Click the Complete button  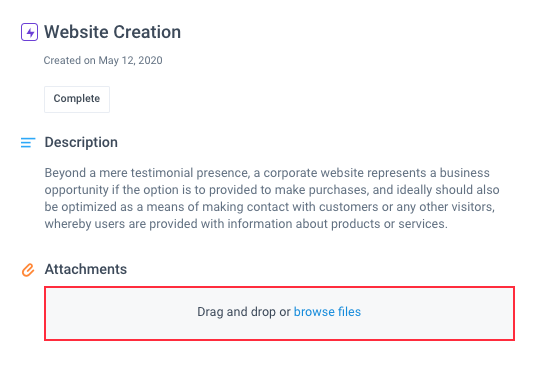tap(77, 99)
